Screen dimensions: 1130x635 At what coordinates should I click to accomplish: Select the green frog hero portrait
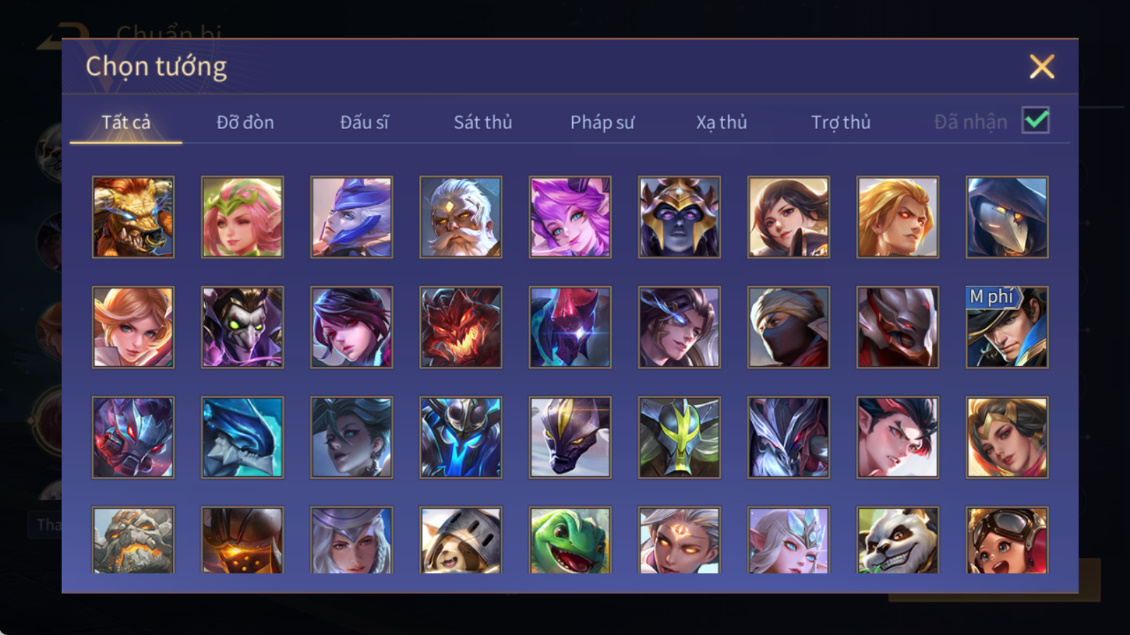pos(570,541)
